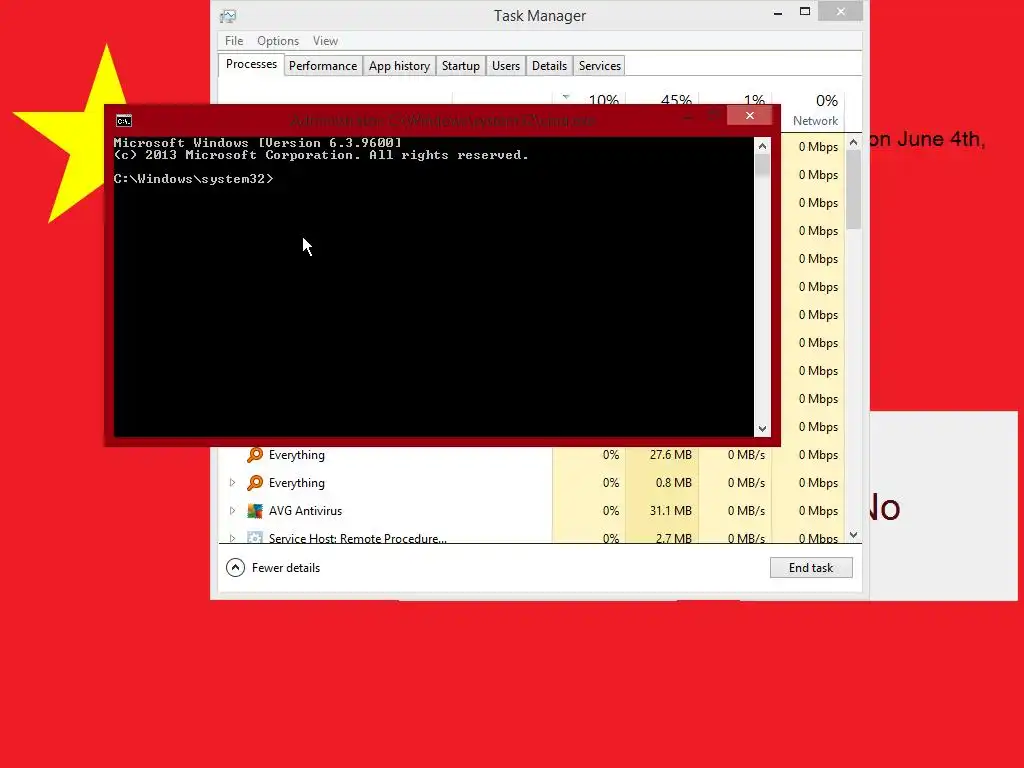Click the command prompt scrollbar thumb
Screen dimensions: 1024x768
pos(762,166)
